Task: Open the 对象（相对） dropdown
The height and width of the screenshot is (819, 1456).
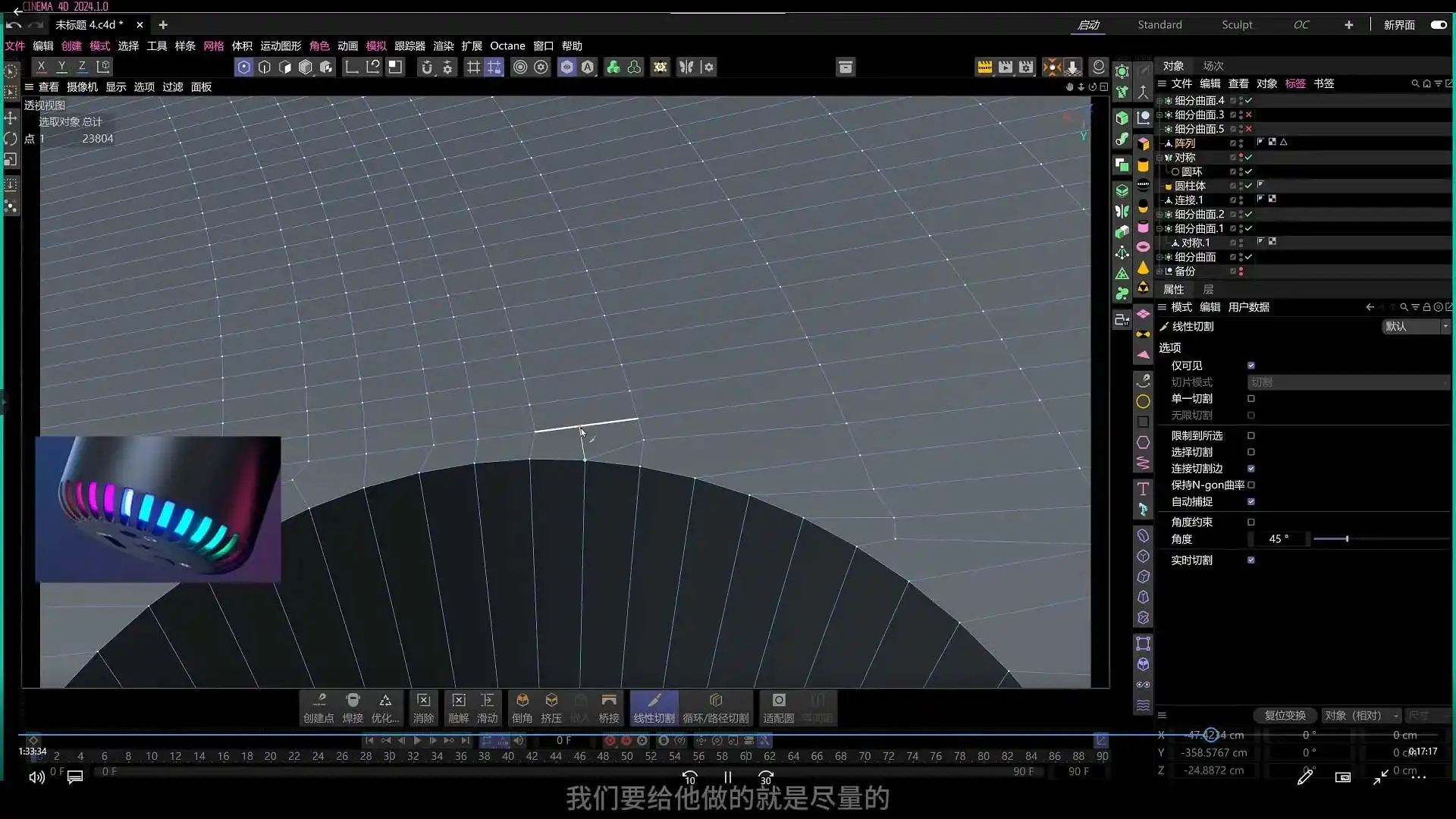Action: [x=1395, y=715]
